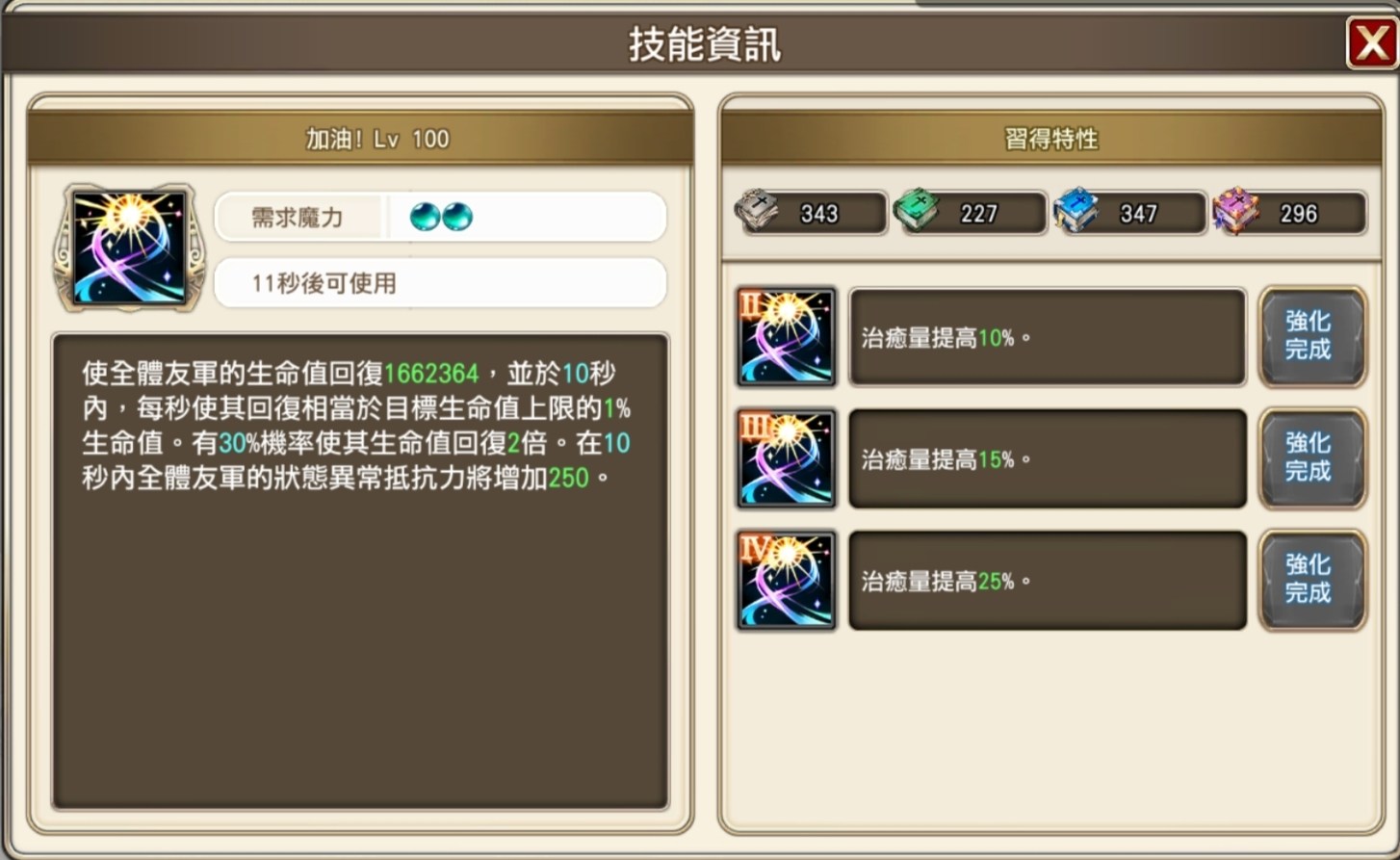This screenshot has width=1400, height=860.
Task: Click 強化完成 button for 10% healing trait
Action: point(1312,336)
